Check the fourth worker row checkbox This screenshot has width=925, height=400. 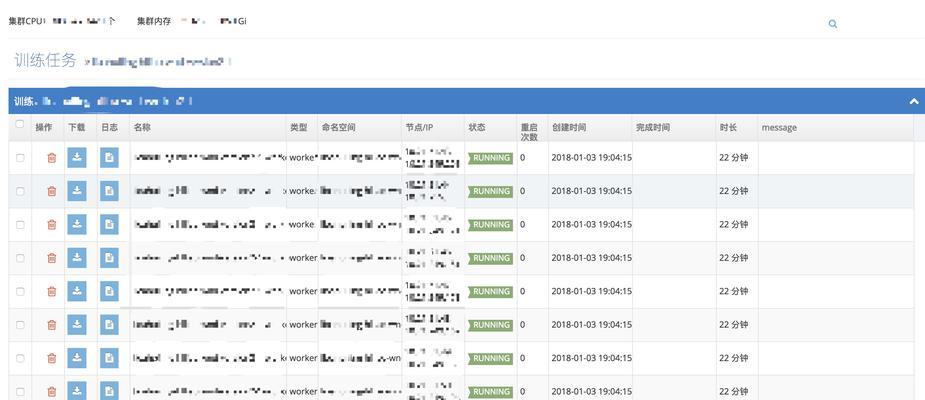20,258
